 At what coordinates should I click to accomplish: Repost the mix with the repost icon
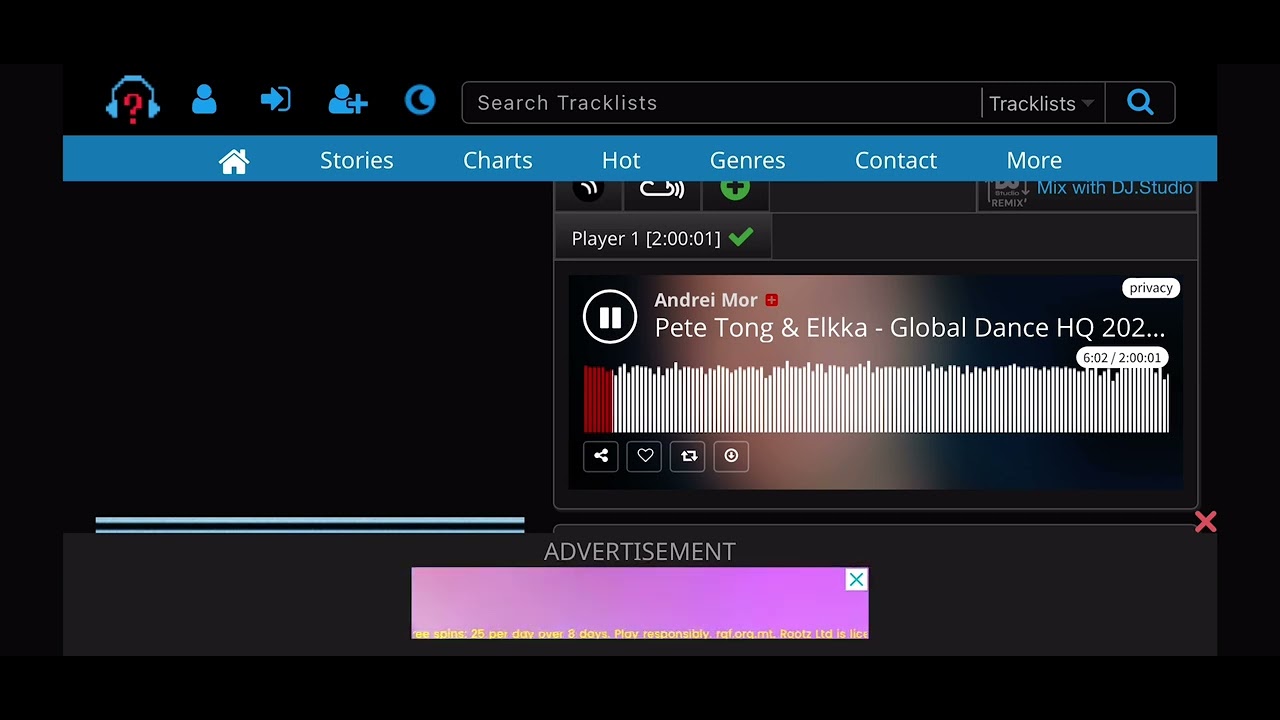click(688, 456)
